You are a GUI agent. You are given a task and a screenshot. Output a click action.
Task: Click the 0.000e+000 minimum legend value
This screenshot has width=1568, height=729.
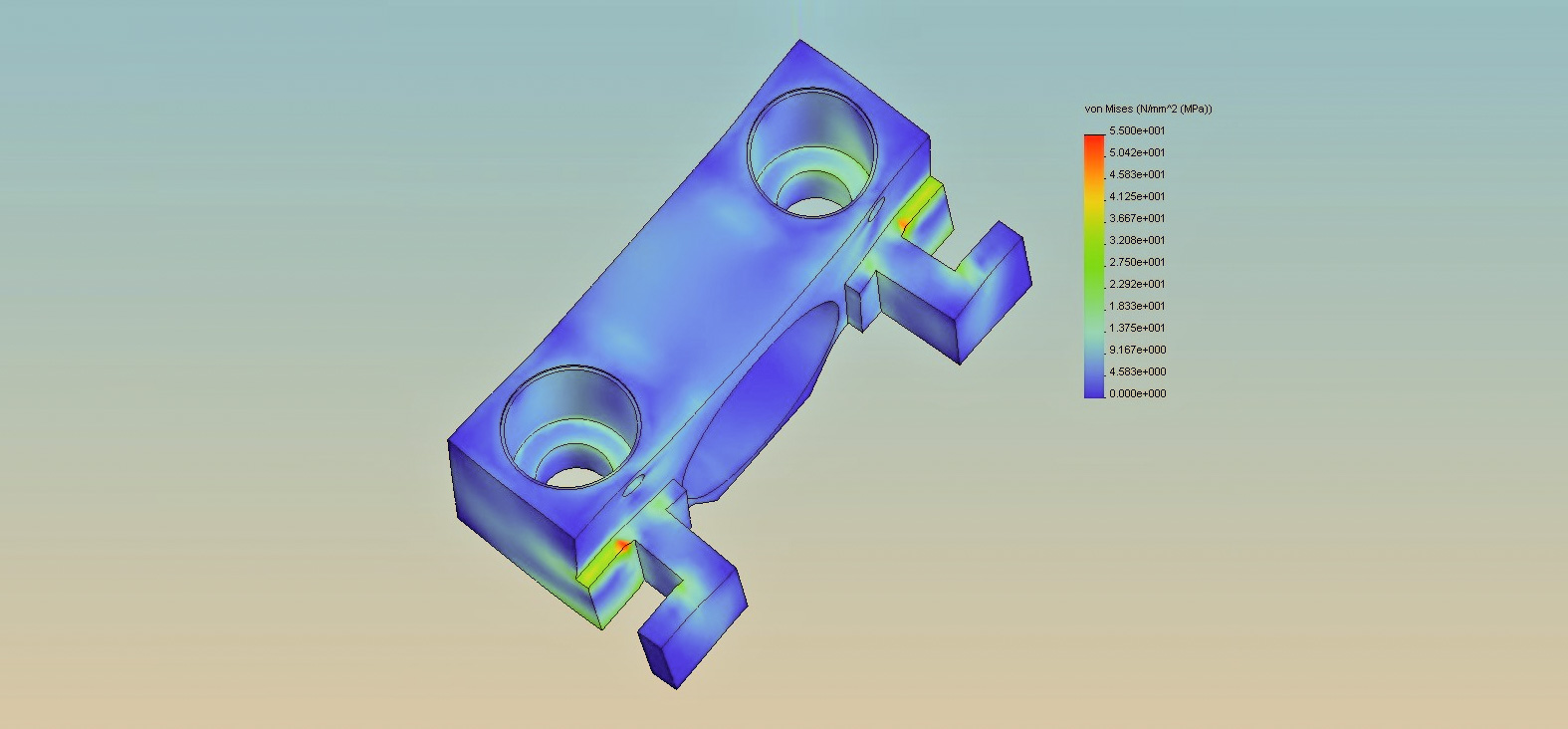(1137, 393)
